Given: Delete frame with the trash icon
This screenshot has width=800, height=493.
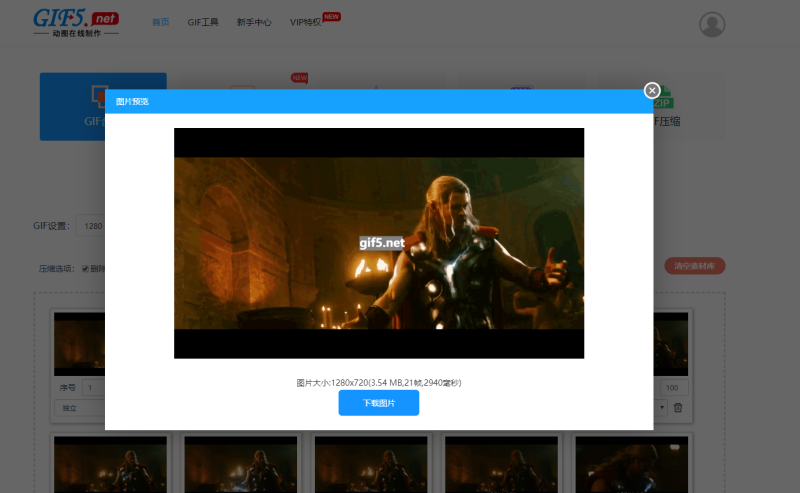Looking at the screenshot, I should 678,408.
